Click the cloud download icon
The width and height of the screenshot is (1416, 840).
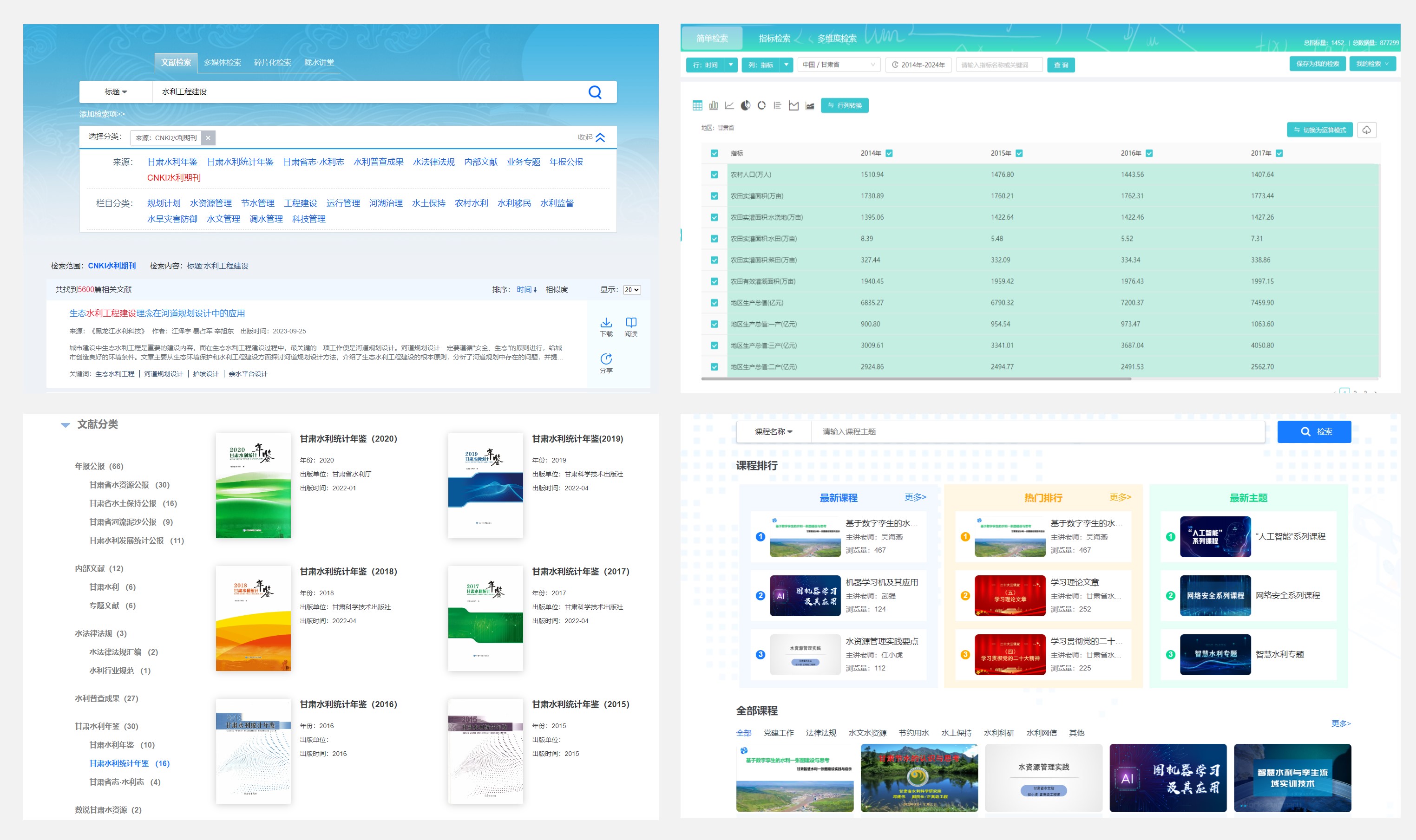pos(1366,130)
